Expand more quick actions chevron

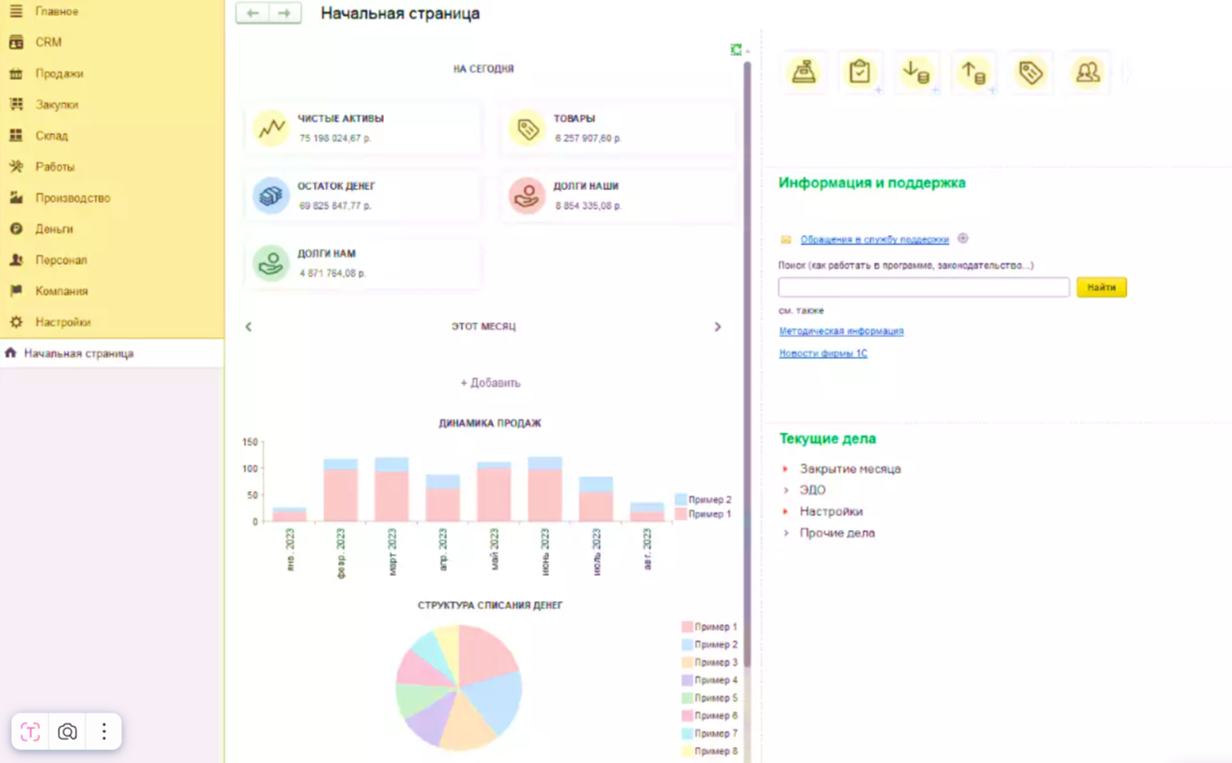(x=1128, y=72)
